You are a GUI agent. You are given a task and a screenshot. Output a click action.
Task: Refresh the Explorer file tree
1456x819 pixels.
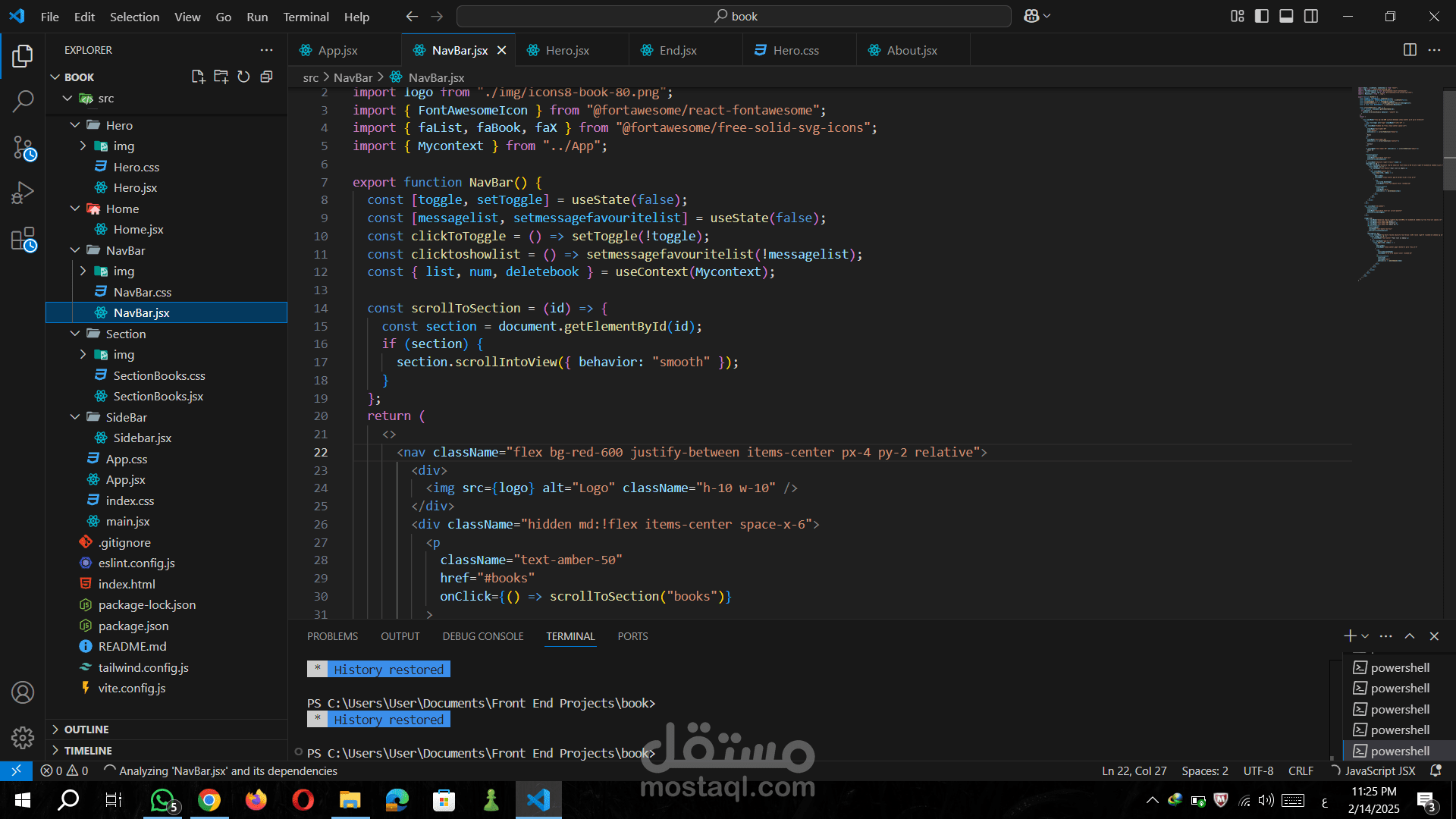pyautogui.click(x=243, y=77)
